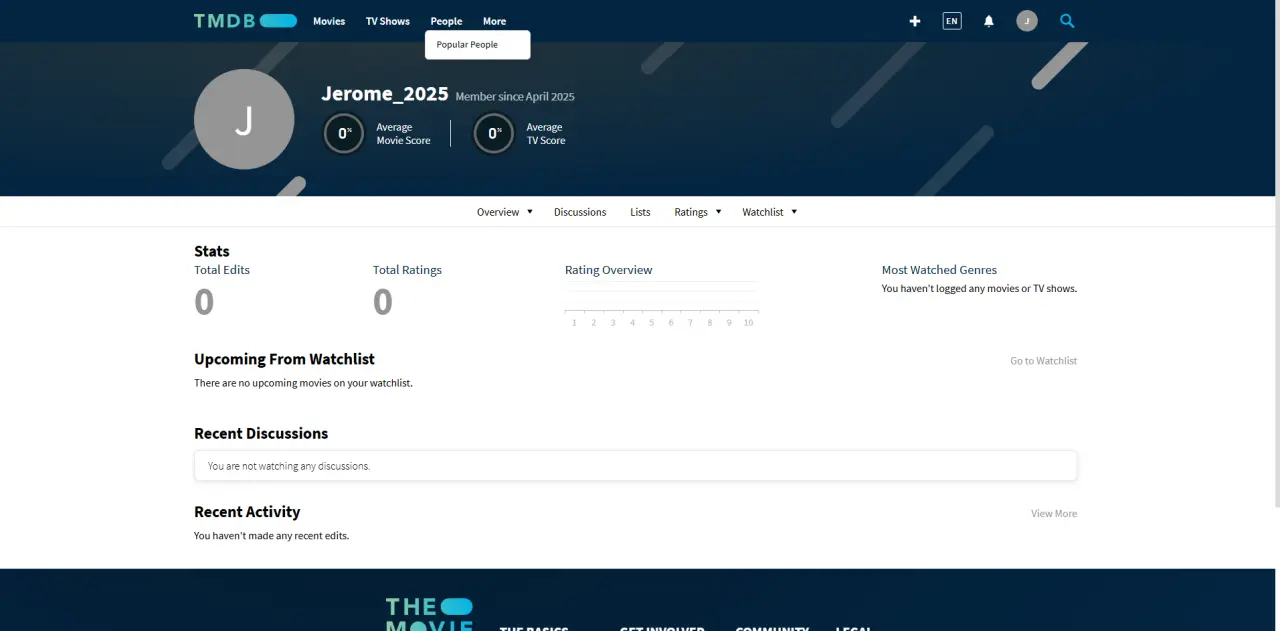Open the More menu
The height and width of the screenshot is (631, 1280).
point(494,21)
